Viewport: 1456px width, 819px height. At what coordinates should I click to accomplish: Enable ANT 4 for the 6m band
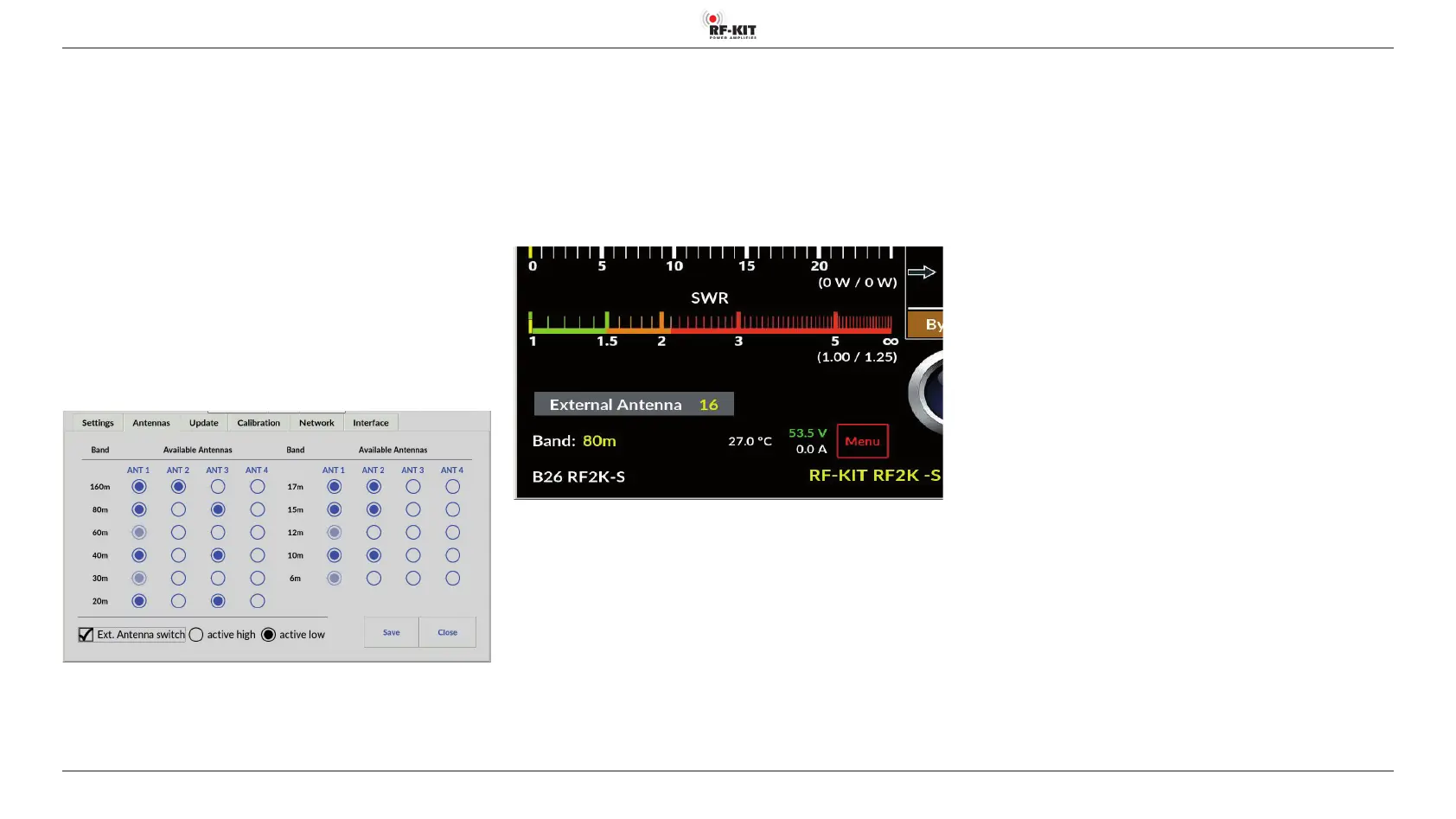[453, 578]
